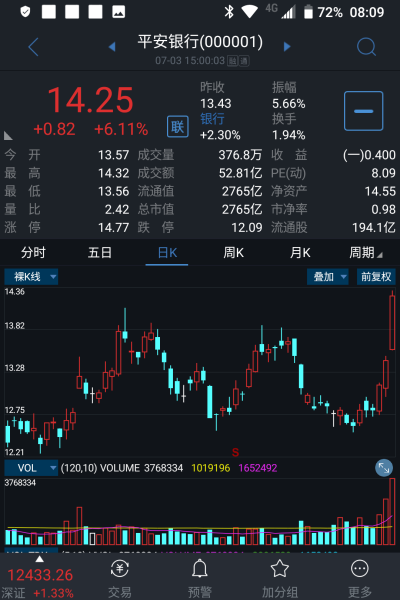Tap 加分组 star icon
The width and height of the screenshot is (400, 600).
click(280, 569)
